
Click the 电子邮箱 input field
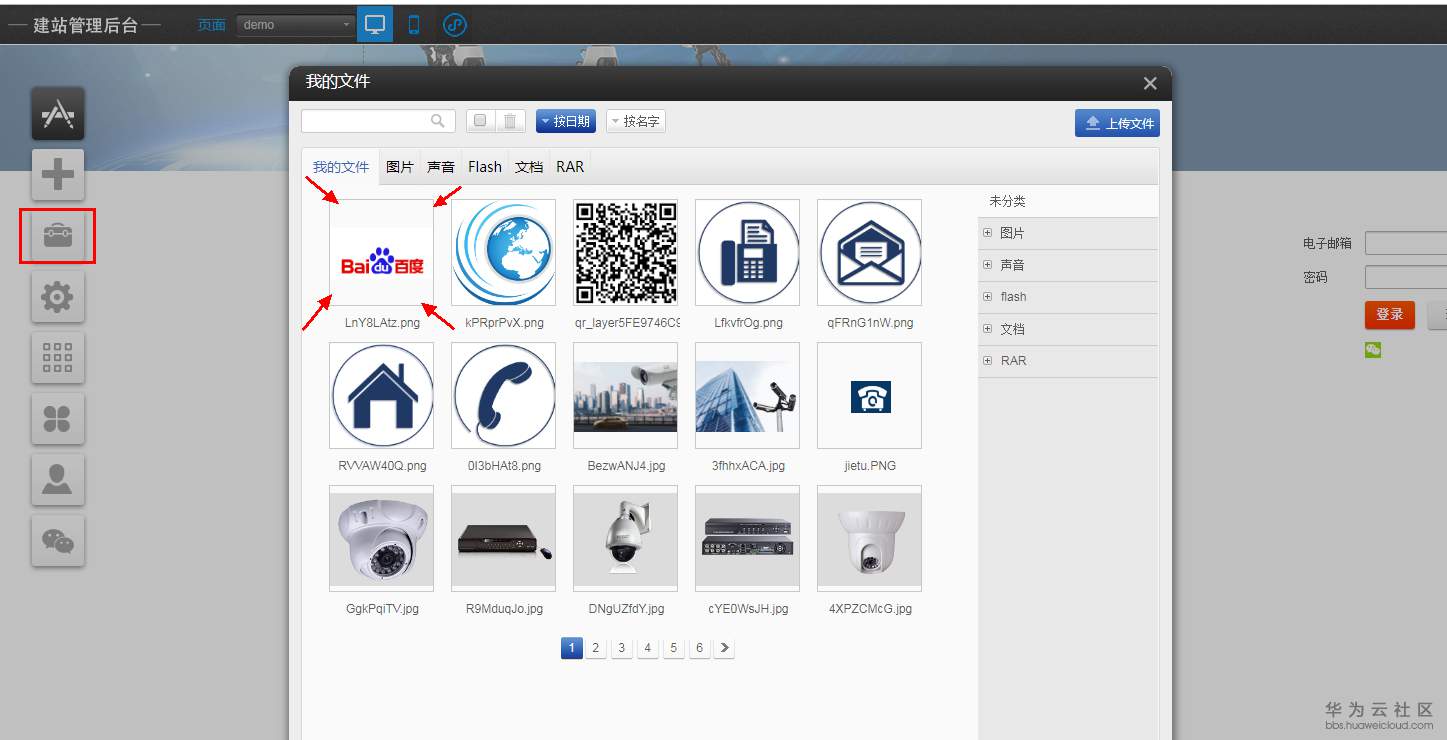pos(1406,243)
